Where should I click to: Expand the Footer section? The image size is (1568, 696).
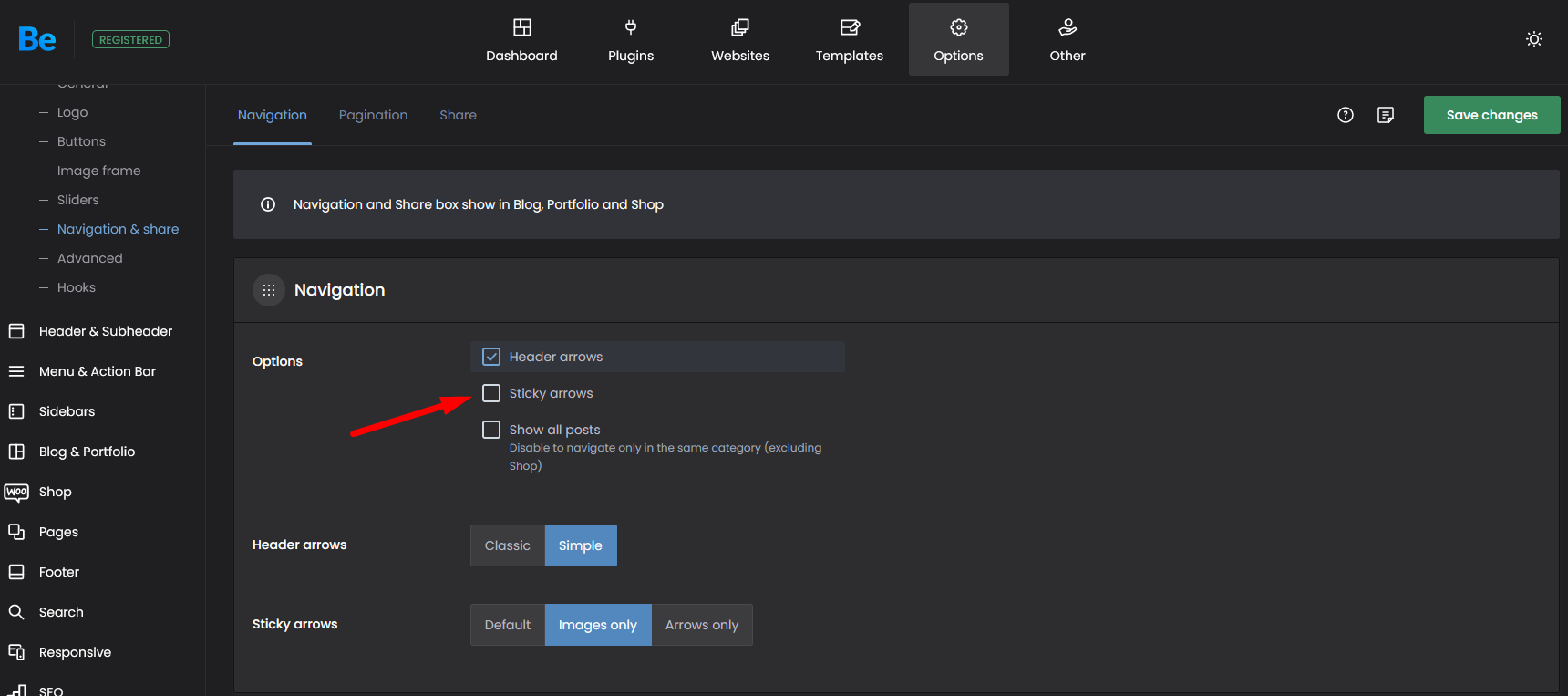click(x=59, y=572)
